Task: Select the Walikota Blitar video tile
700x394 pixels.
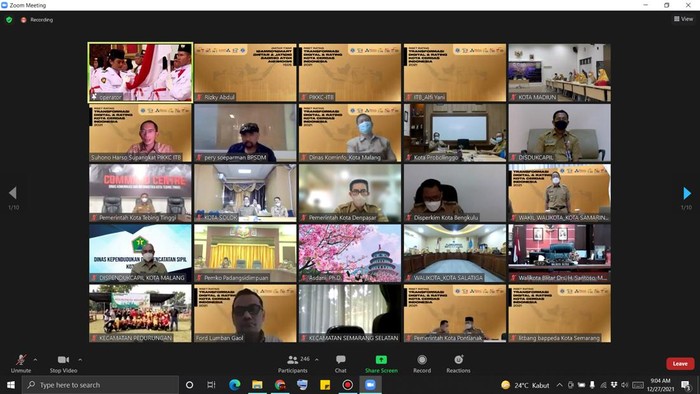Action: pos(560,253)
